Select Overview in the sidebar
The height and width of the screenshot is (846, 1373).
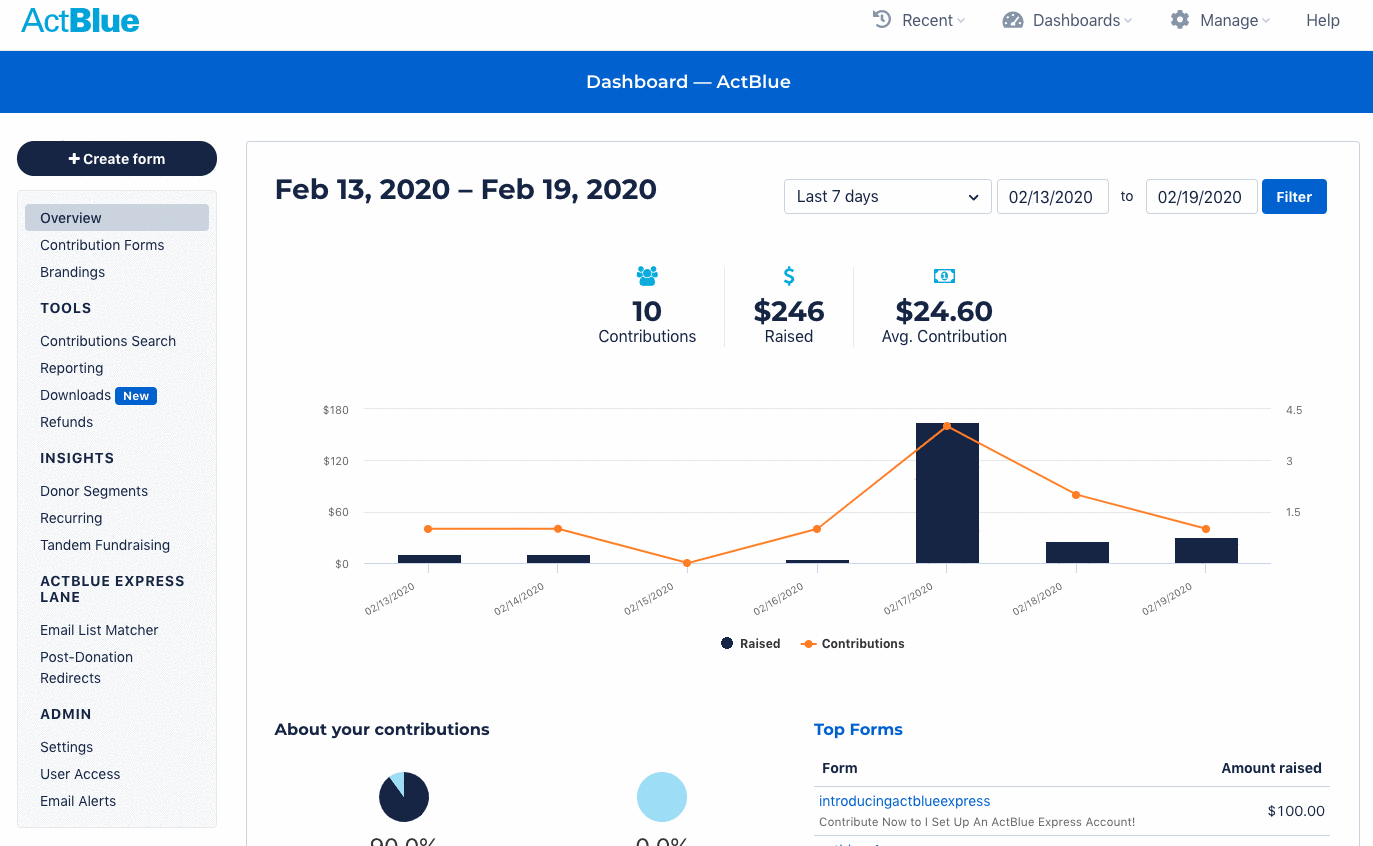117,218
